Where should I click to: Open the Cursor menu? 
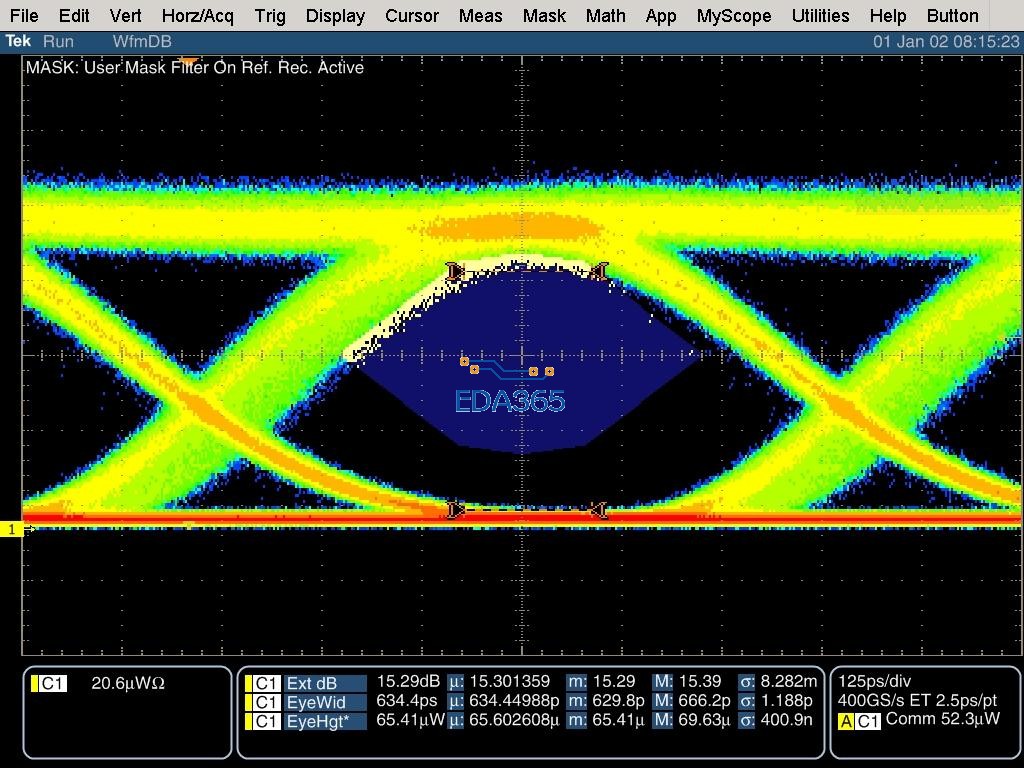point(411,16)
